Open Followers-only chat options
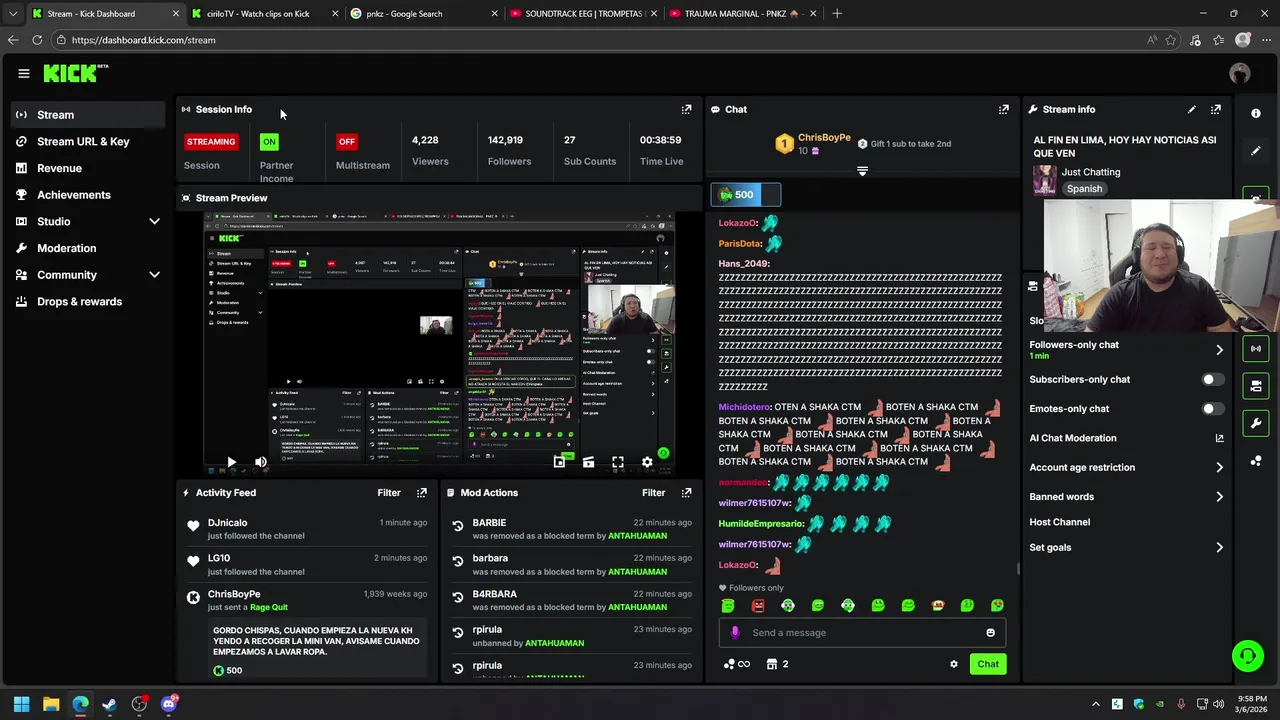1280x720 pixels. (x=1126, y=349)
